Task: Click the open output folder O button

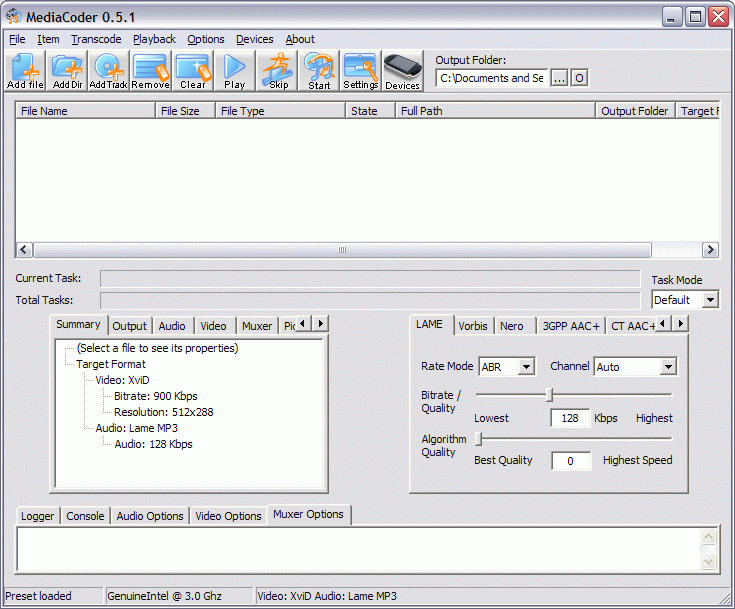Action: tap(579, 78)
